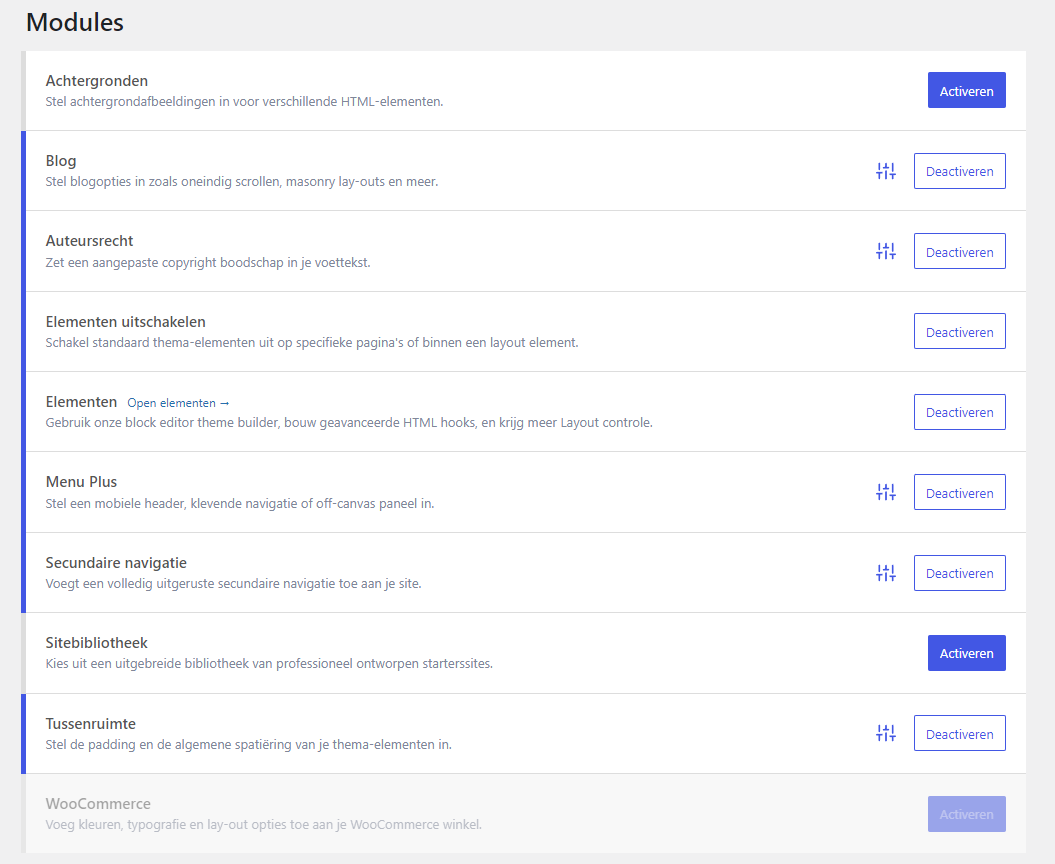
Task: Open Tussenruimte settings sliders icon
Action: pyautogui.click(x=885, y=733)
